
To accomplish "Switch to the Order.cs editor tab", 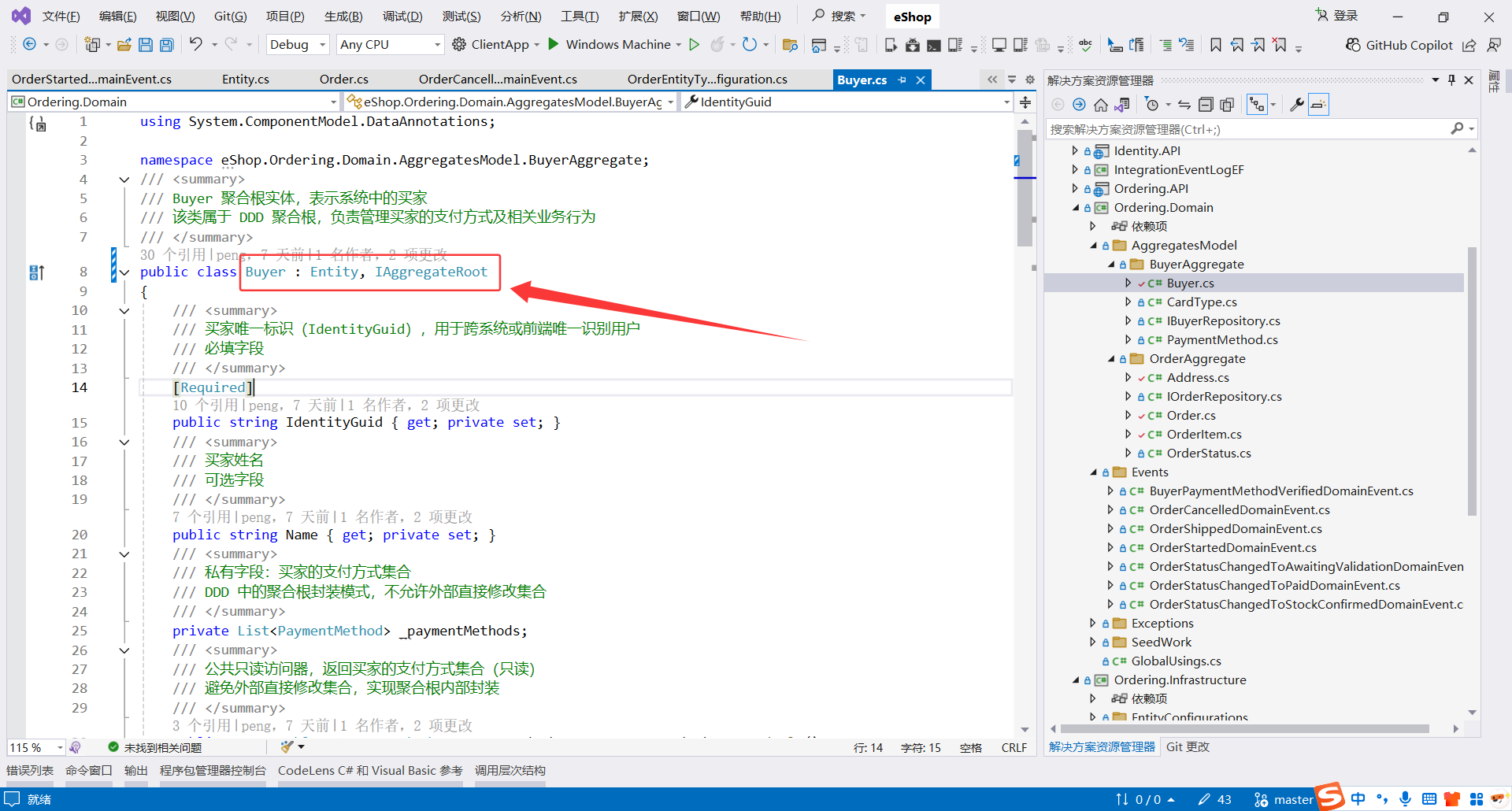I will pos(344,80).
